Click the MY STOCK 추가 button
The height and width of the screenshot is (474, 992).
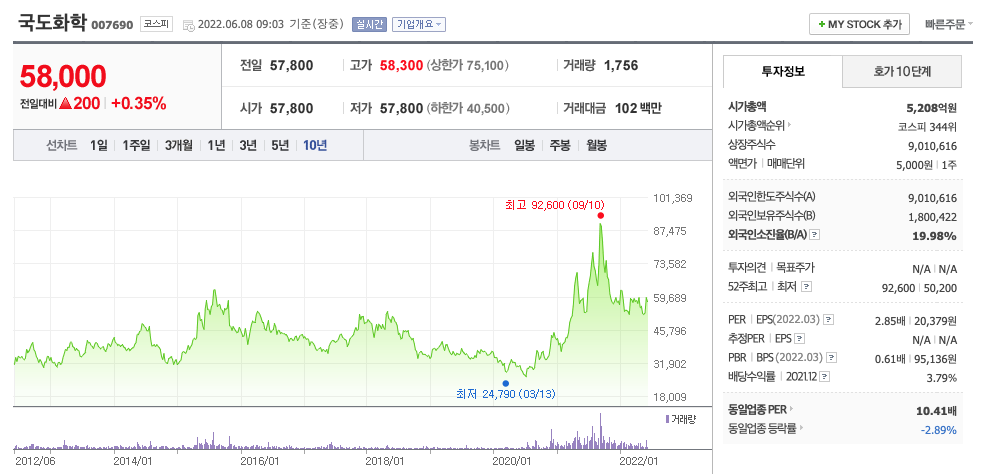859,24
